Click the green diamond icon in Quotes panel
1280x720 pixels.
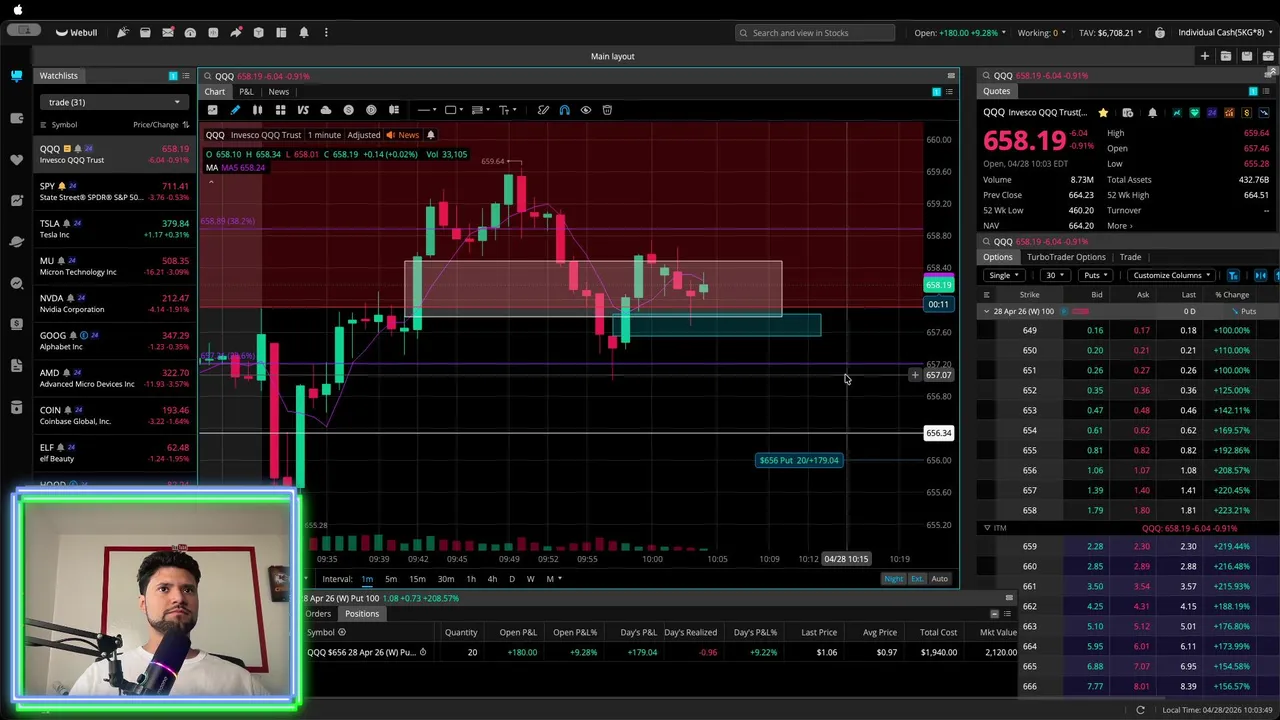[x=1194, y=113]
